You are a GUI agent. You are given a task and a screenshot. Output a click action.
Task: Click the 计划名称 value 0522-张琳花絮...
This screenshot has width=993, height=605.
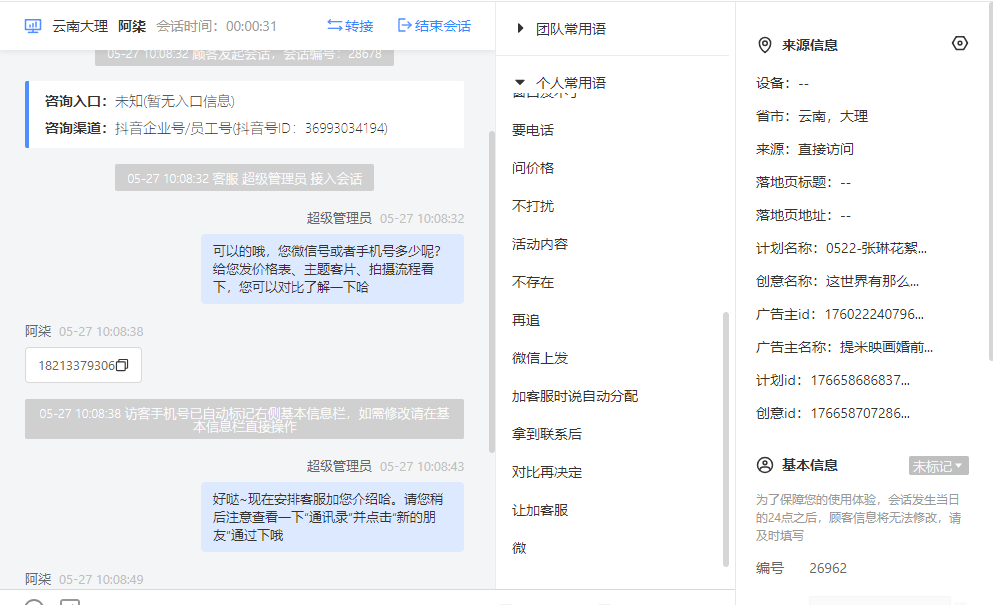pos(876,248)
